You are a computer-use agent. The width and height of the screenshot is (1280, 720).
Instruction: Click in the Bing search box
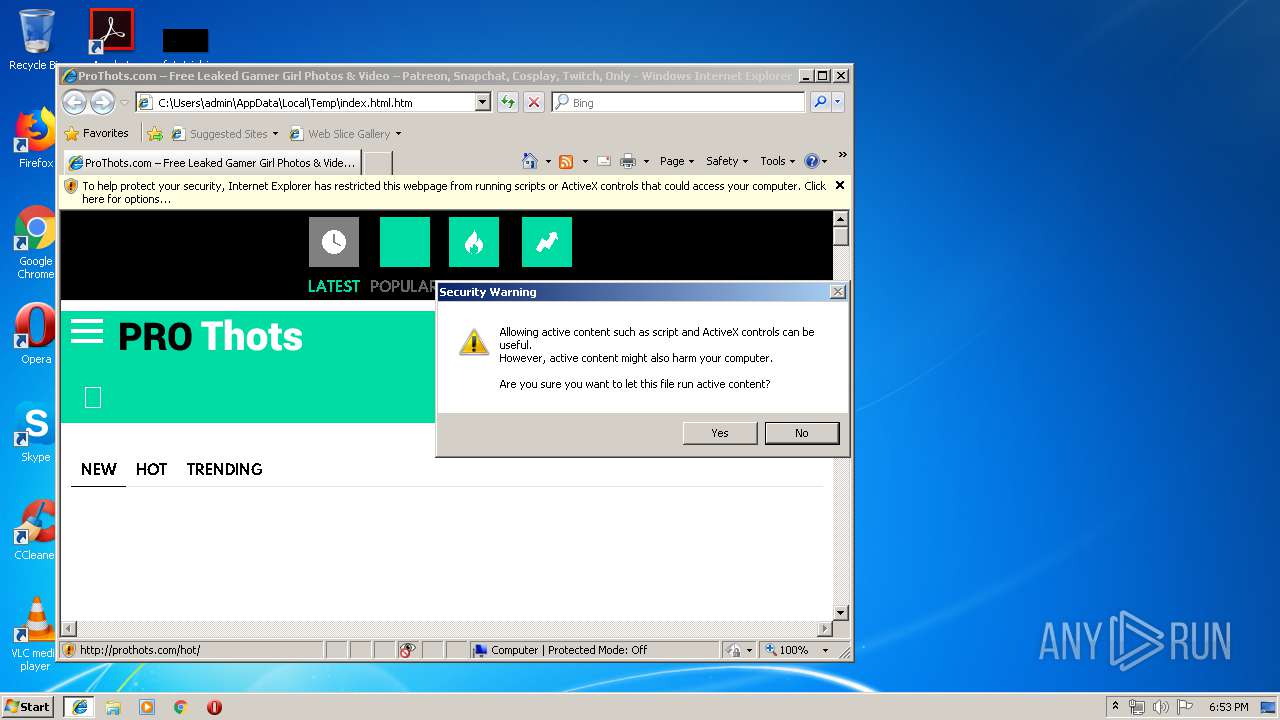[x=678, y=102]
